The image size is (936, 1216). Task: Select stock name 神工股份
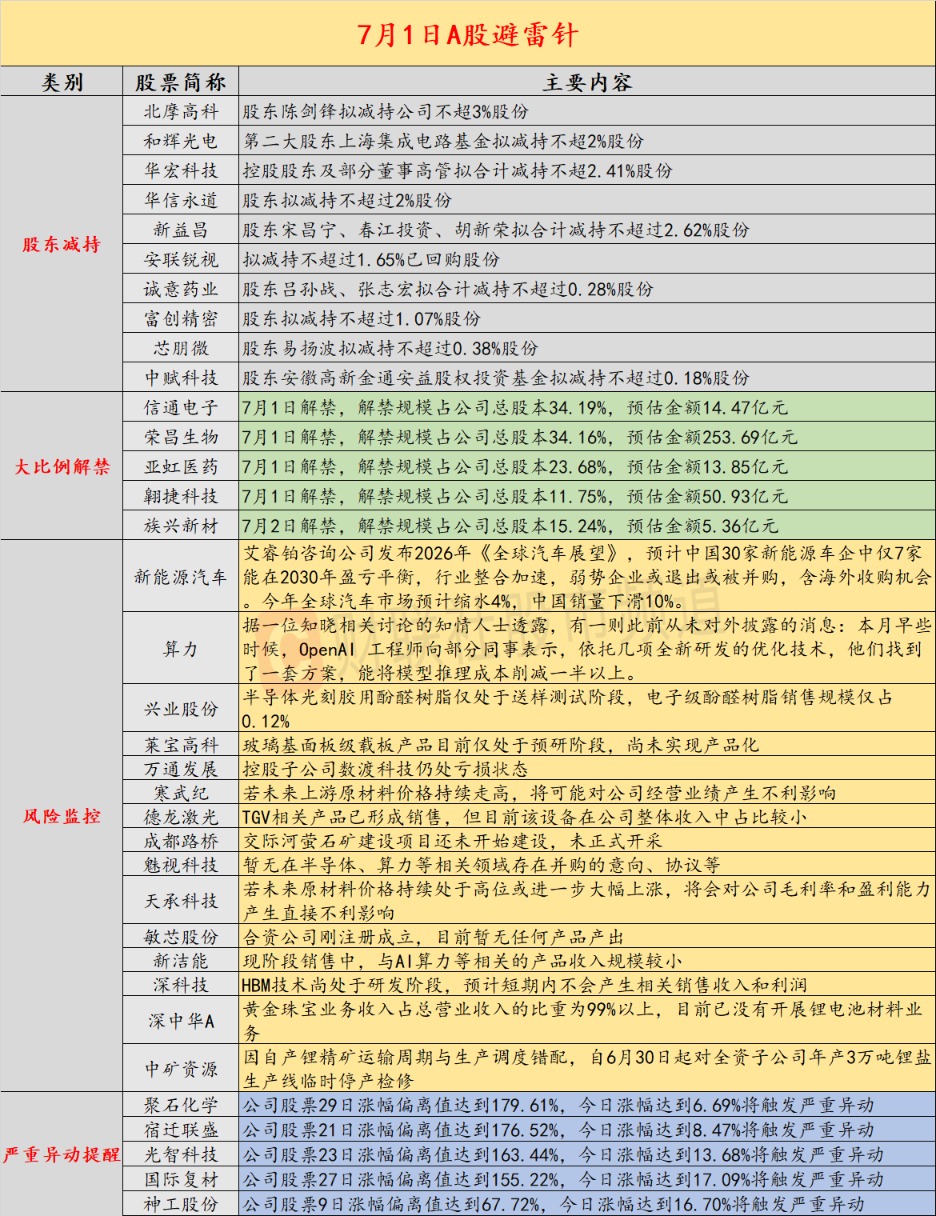[181, 1204]
